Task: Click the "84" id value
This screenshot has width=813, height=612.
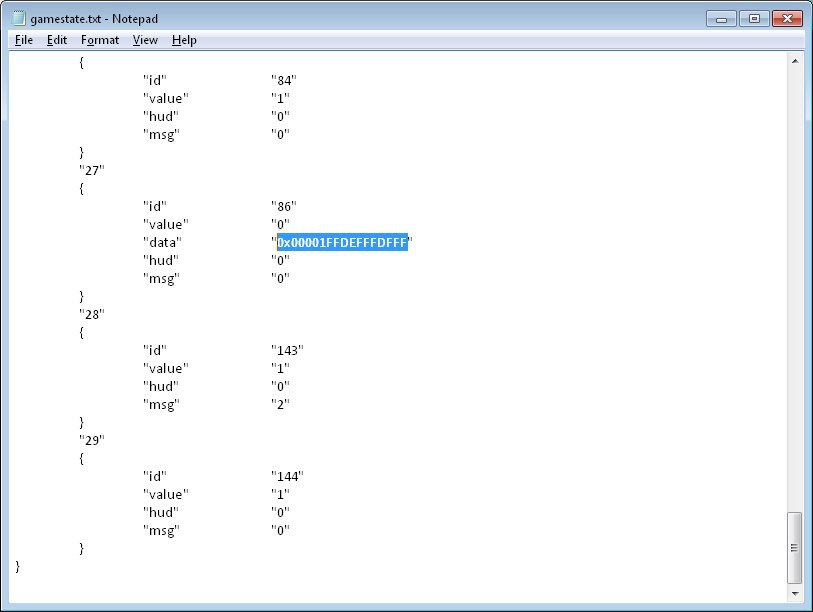Action: coord(284,80)
